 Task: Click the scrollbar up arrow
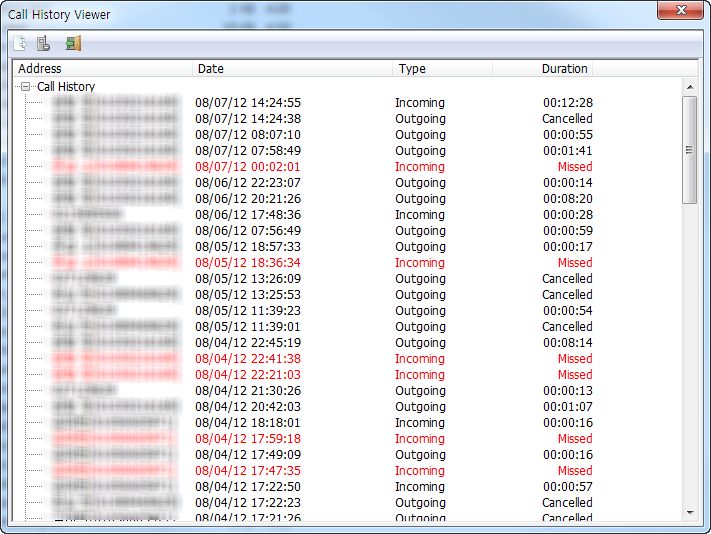point(690,87)
